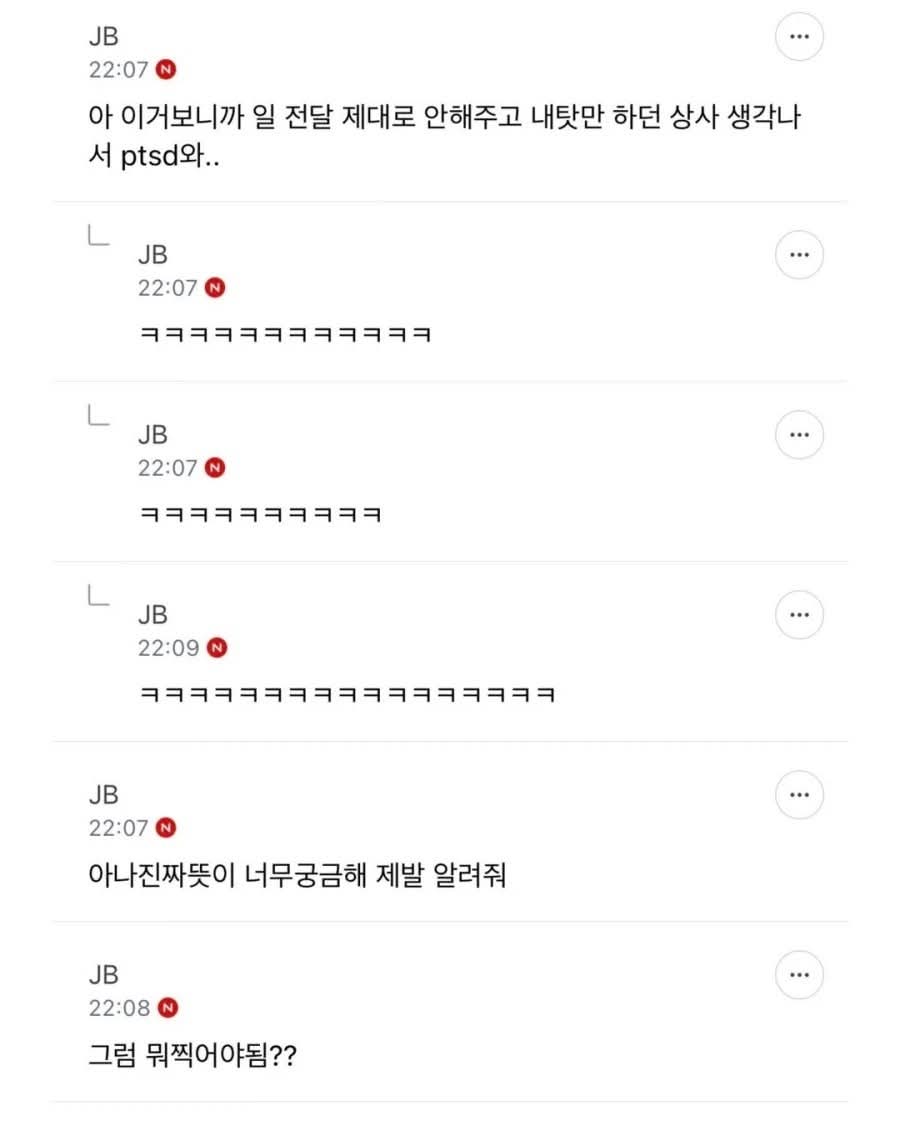900x1126 pixels.
Task: Select the comment text '그럼 뭐찍어야됨??'
Action: [x=192, y=1056]
